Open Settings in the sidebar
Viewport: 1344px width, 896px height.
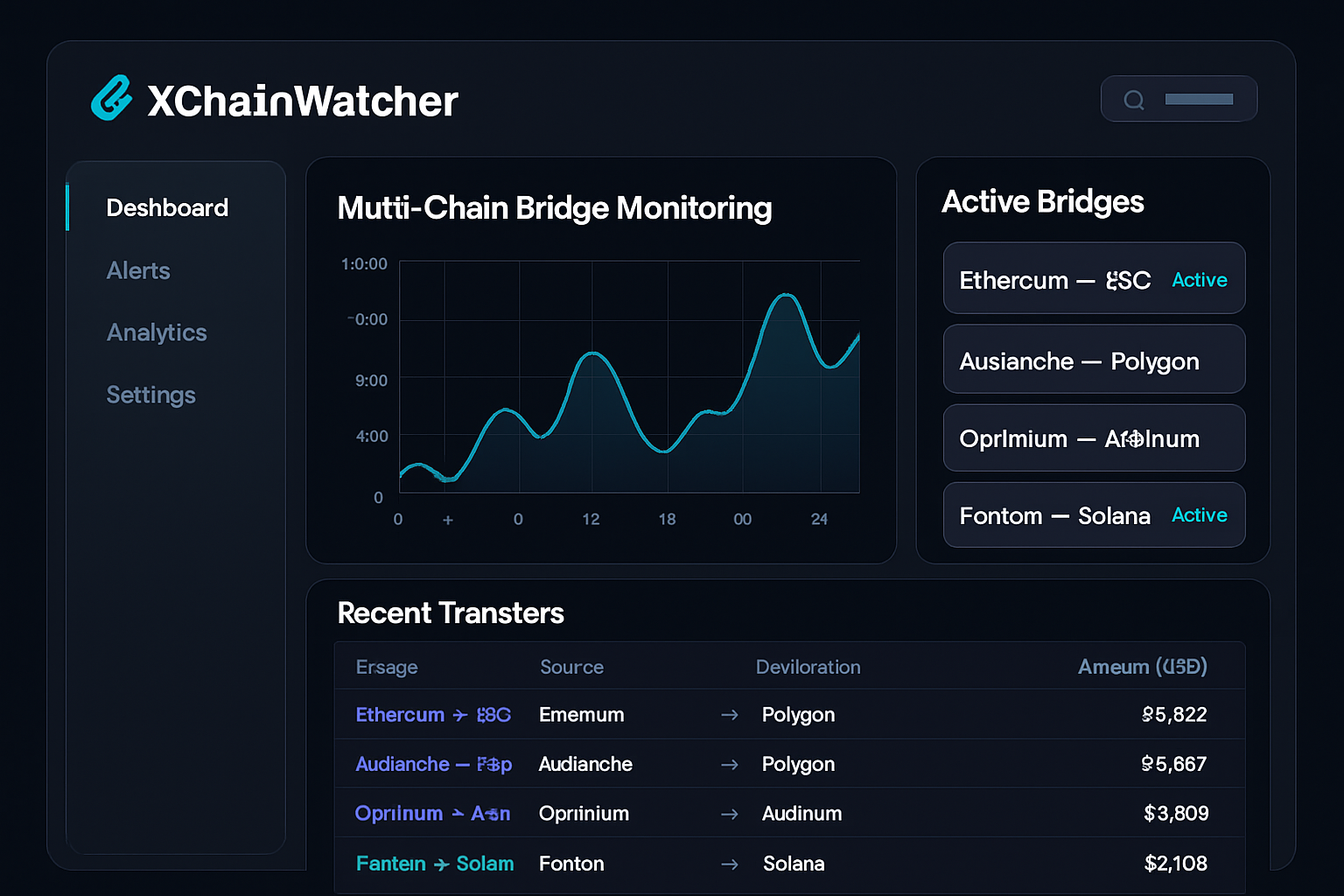[x=150, y=395]
